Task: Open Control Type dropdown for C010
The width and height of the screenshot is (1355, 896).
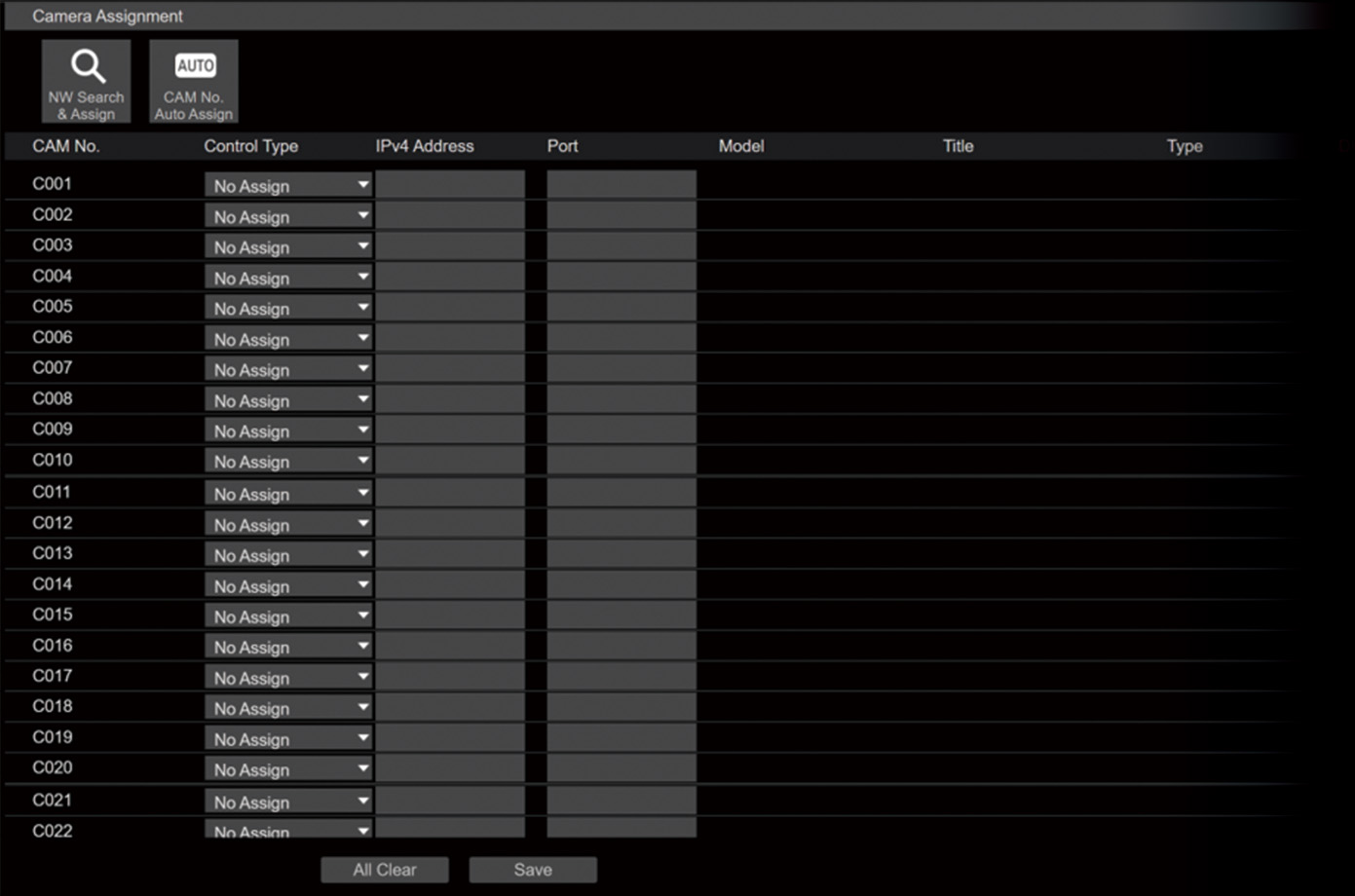Action: tap(288, 461)
